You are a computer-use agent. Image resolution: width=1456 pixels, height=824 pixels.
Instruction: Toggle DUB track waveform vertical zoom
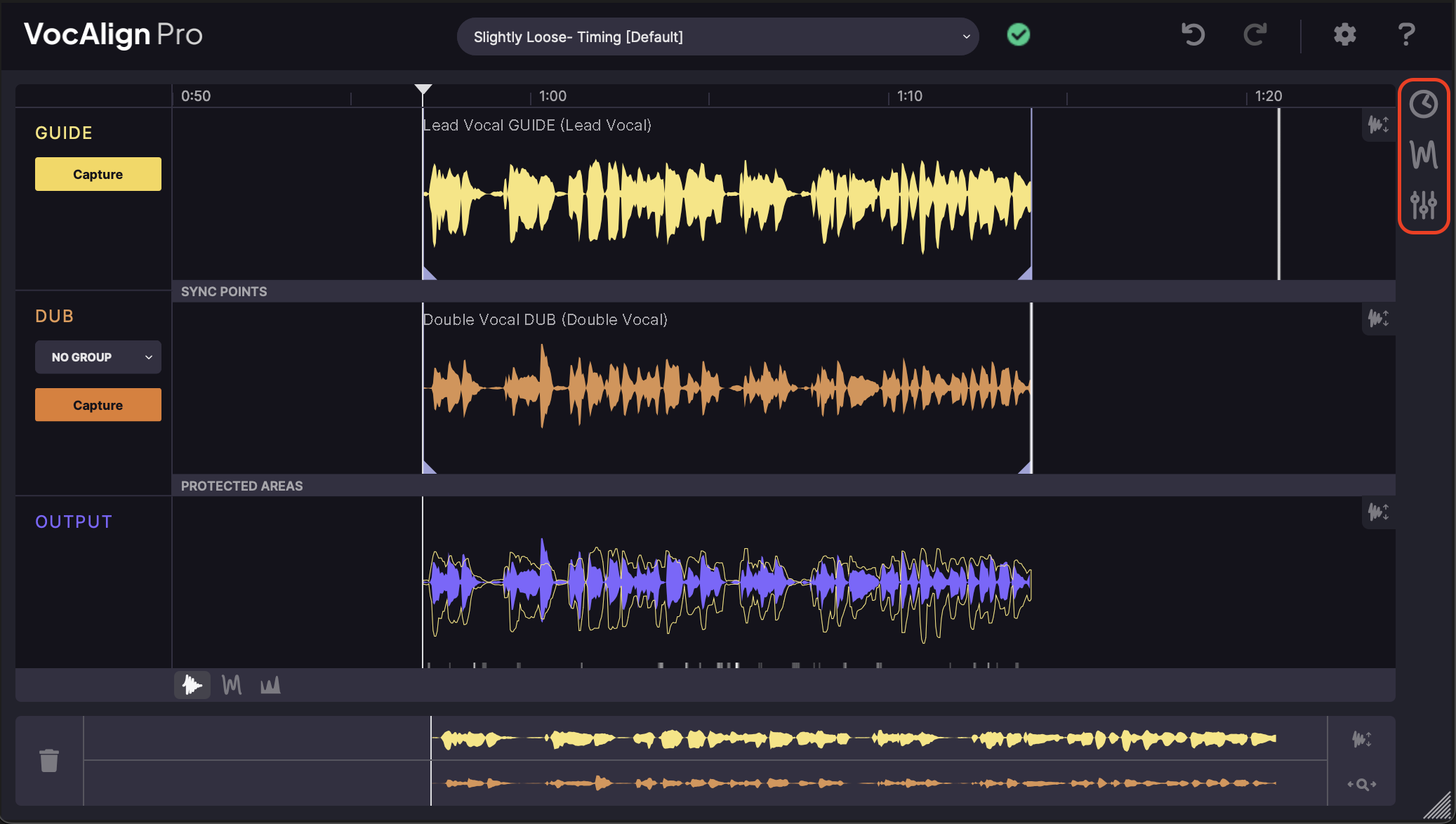[x=1378, y=319]
